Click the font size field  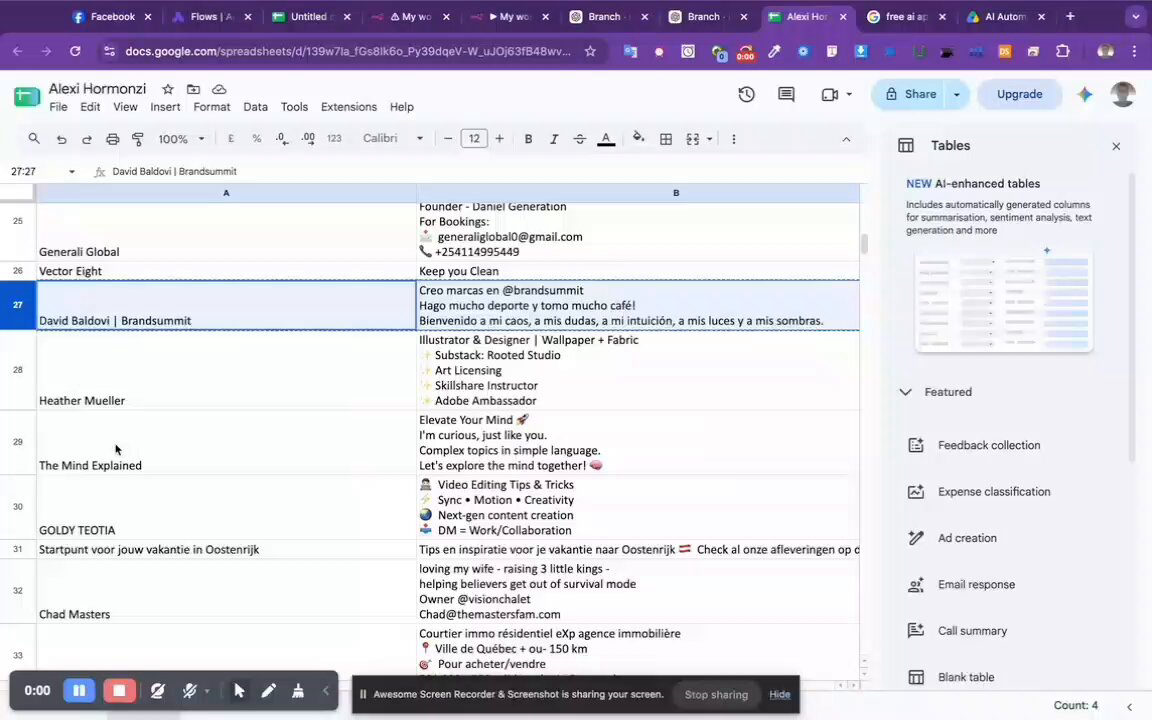(474, 138)
